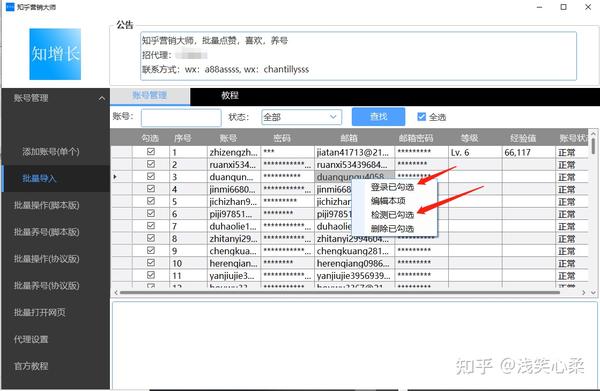Image resolution: width=600 pixels, height=391 pixels.
Task: Uncheck the checkbox for row 11 yanjiujie3
Action: click(x=151, y=275)
